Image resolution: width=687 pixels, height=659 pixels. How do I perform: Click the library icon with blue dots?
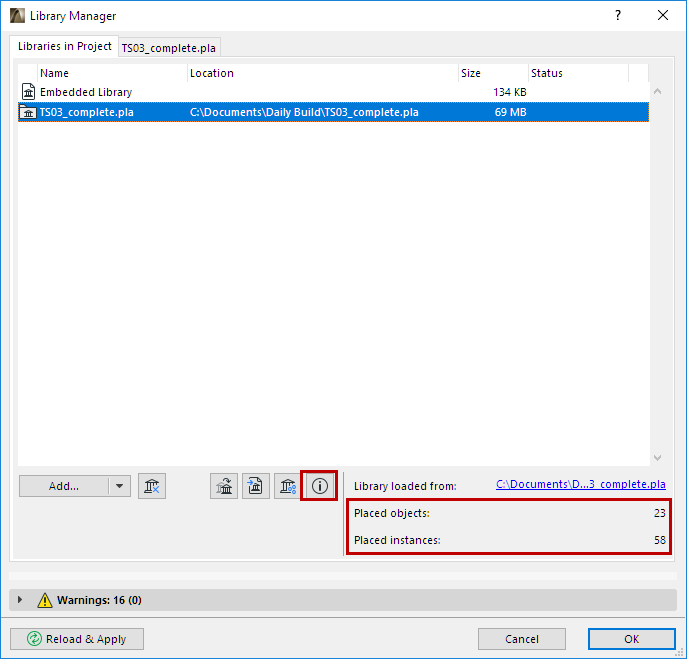point(288,486)
